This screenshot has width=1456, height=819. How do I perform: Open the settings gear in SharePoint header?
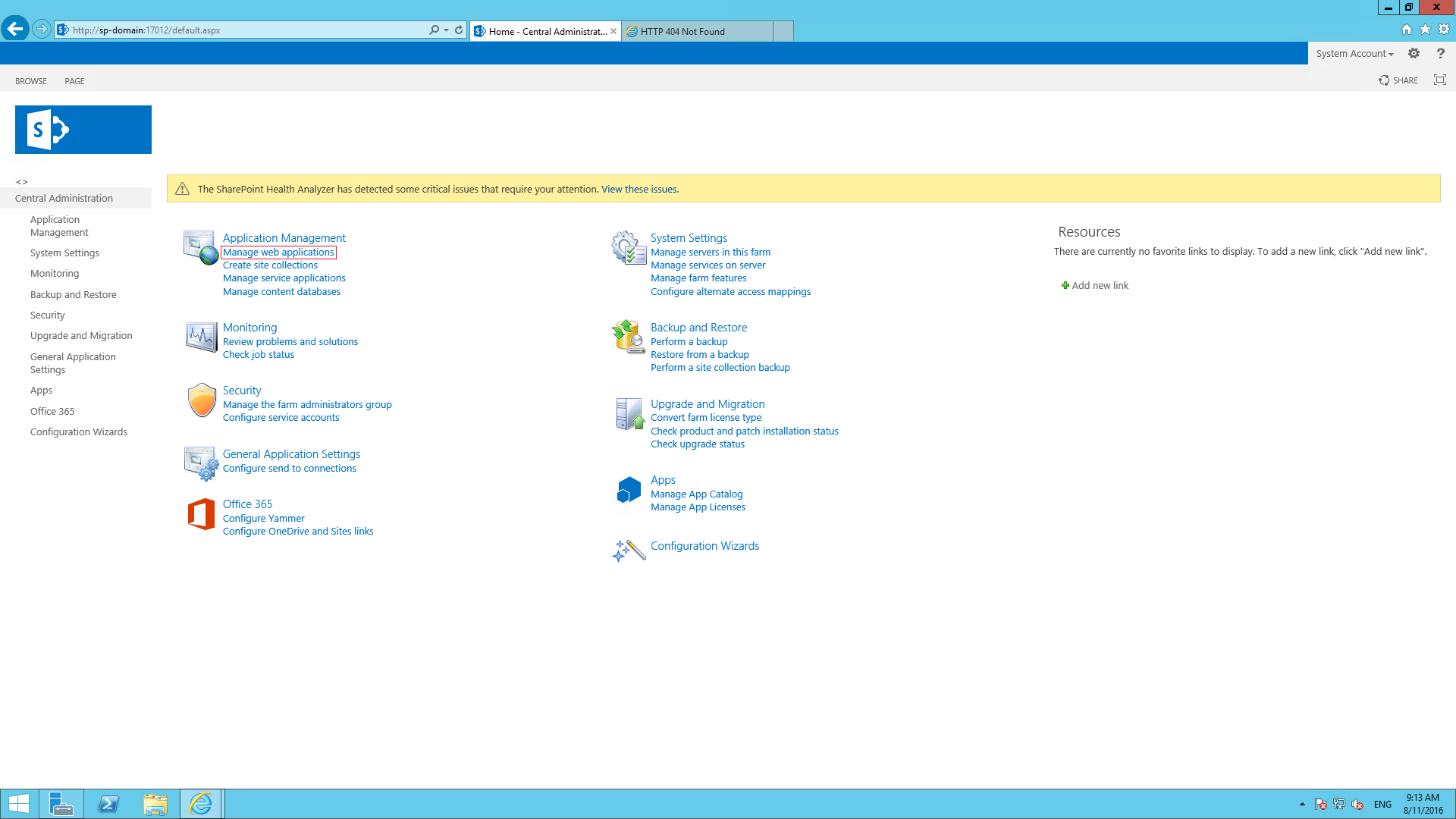[x=1414, y=53]
